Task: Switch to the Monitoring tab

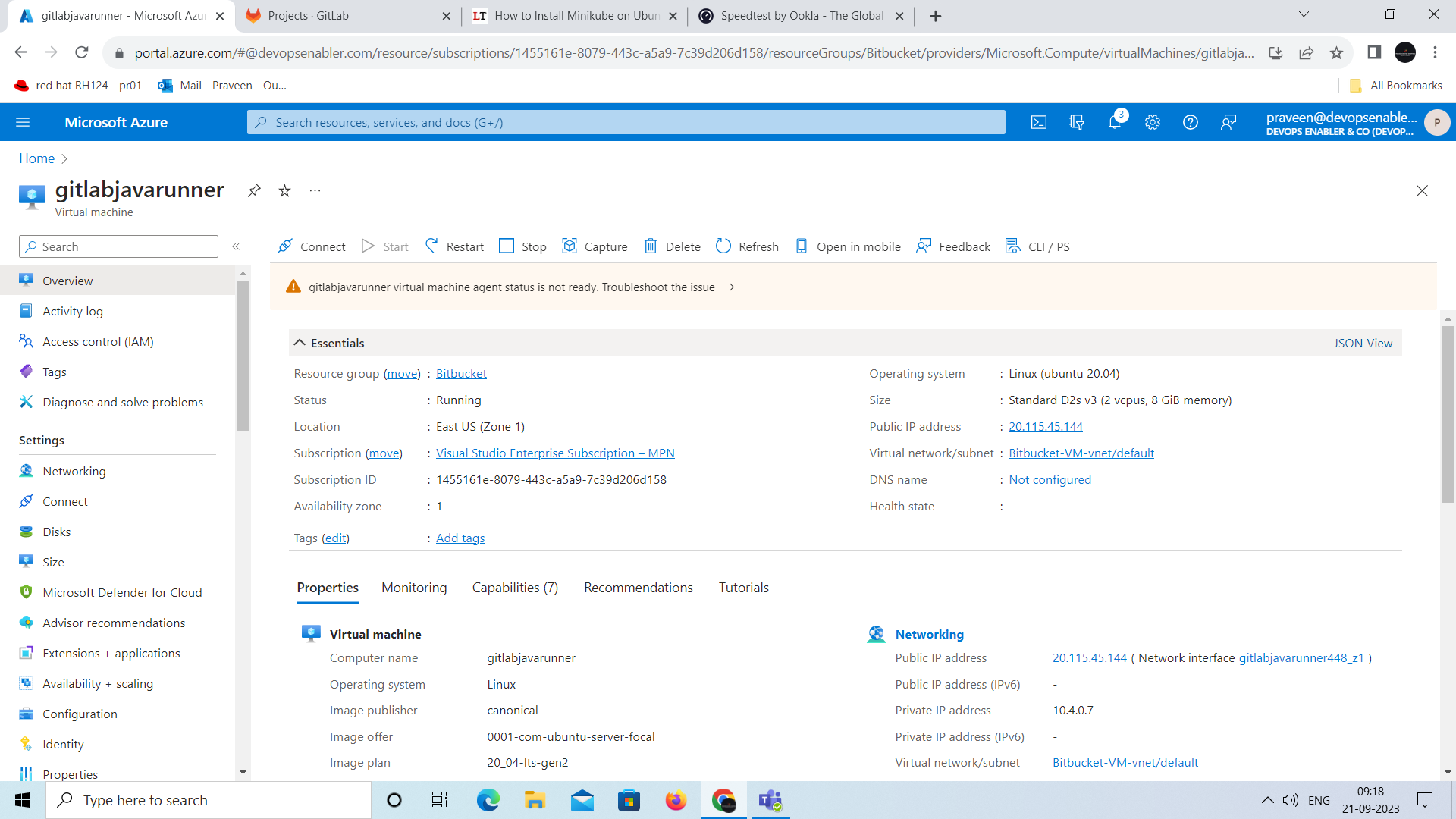Action: (414, 588)
